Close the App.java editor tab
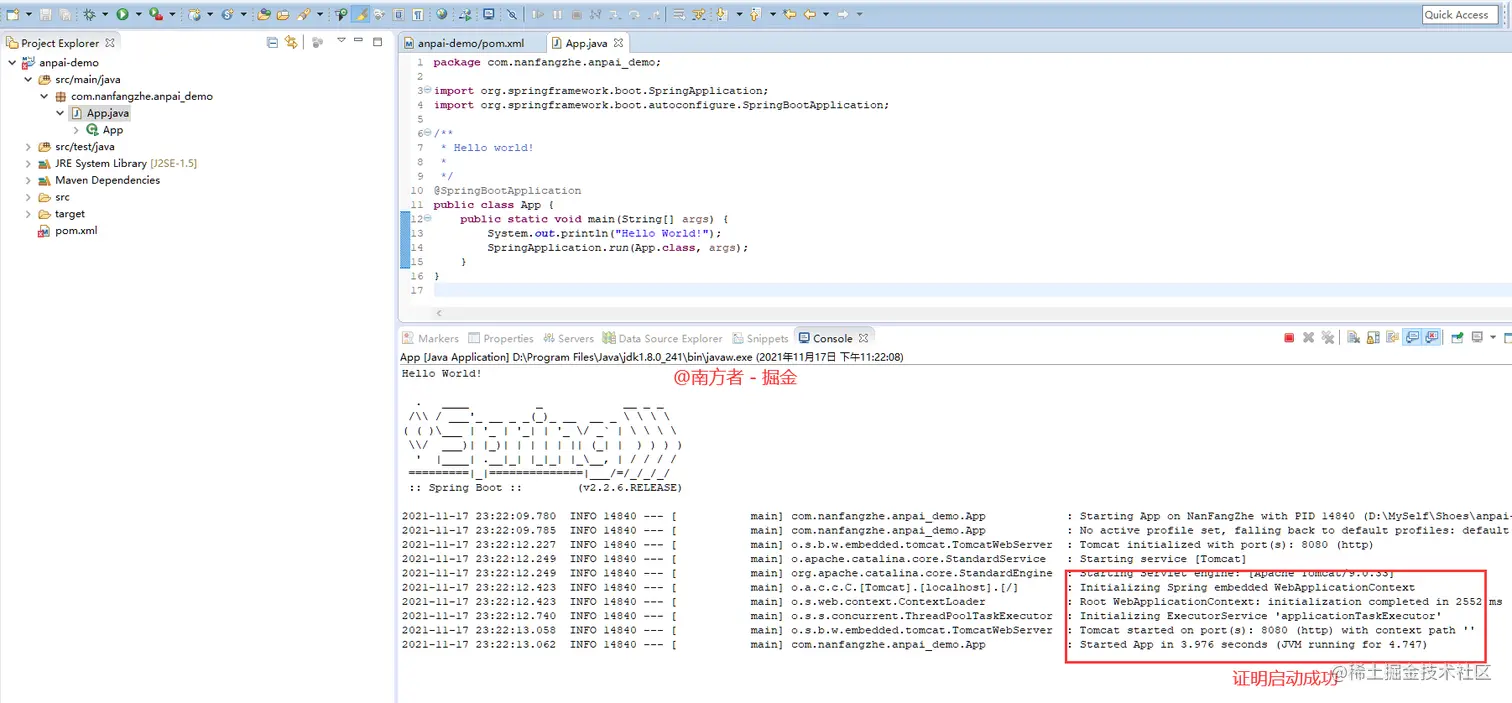Viewport: 1512px width, 703px height. [x=619, y=43]
